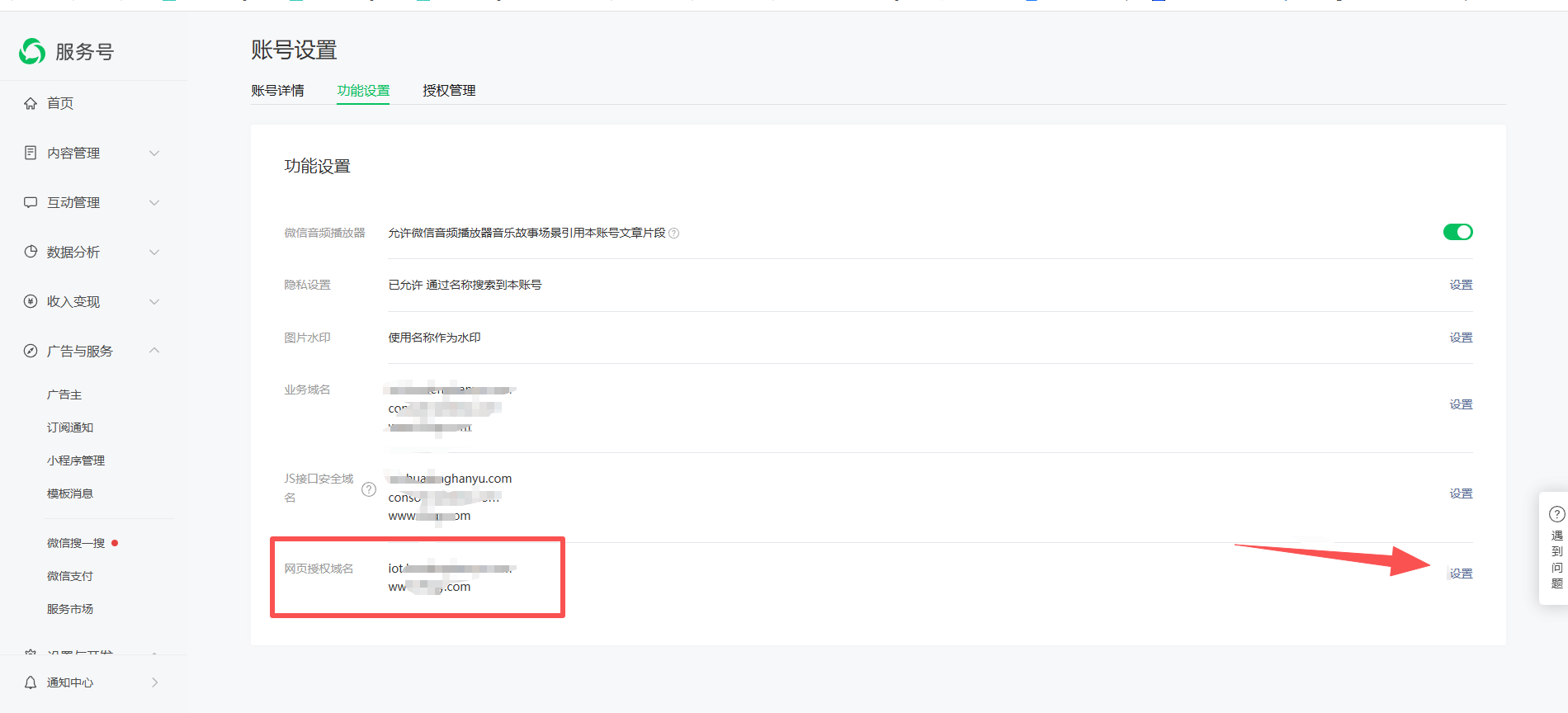The image size is (1568, 713).
Task: Click the green 服务号 logo icon
Action: (32, 51)
